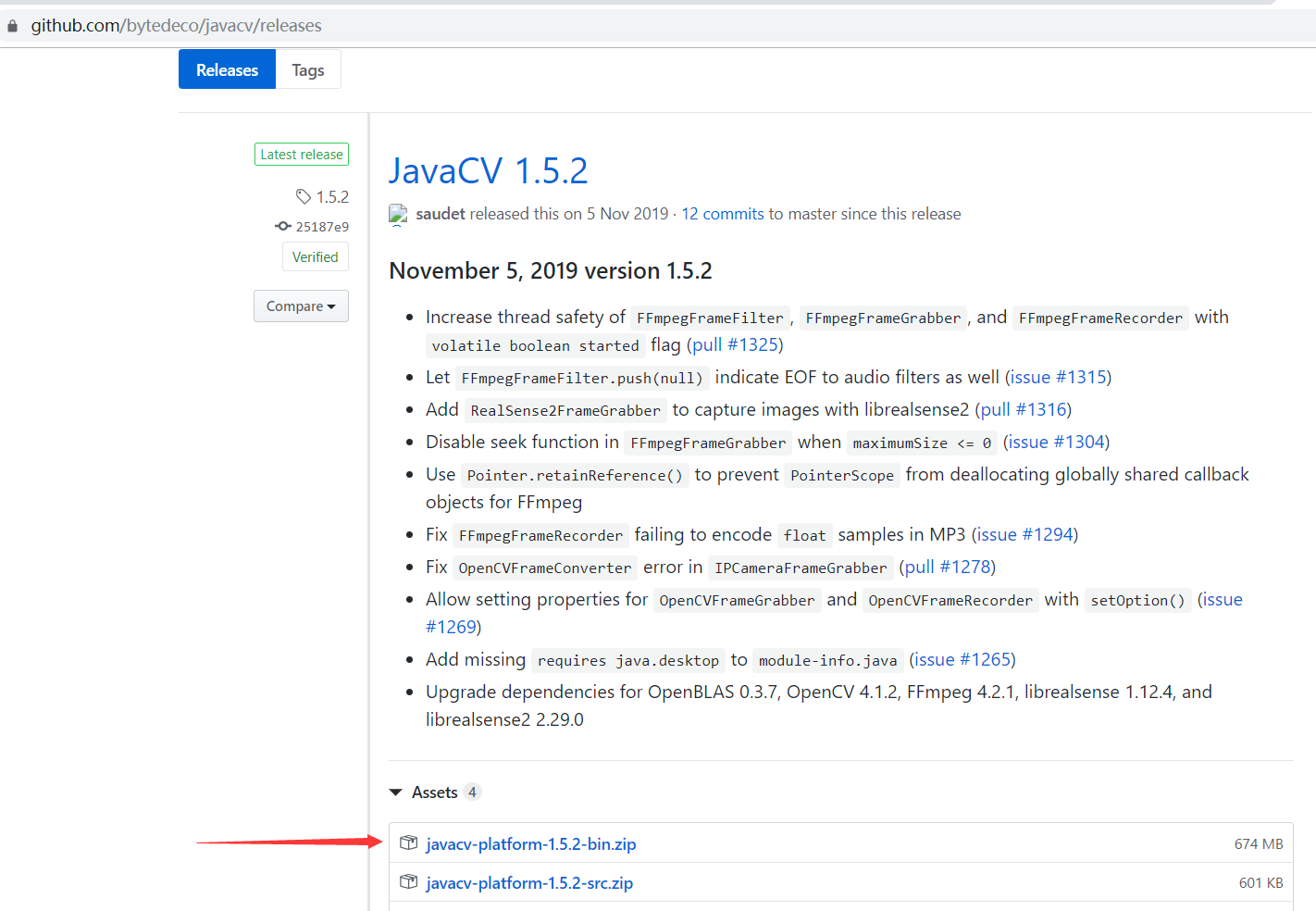Open issue #1304 link
The height and width of the screenshot is (911, 1316).
point(1057,442)
